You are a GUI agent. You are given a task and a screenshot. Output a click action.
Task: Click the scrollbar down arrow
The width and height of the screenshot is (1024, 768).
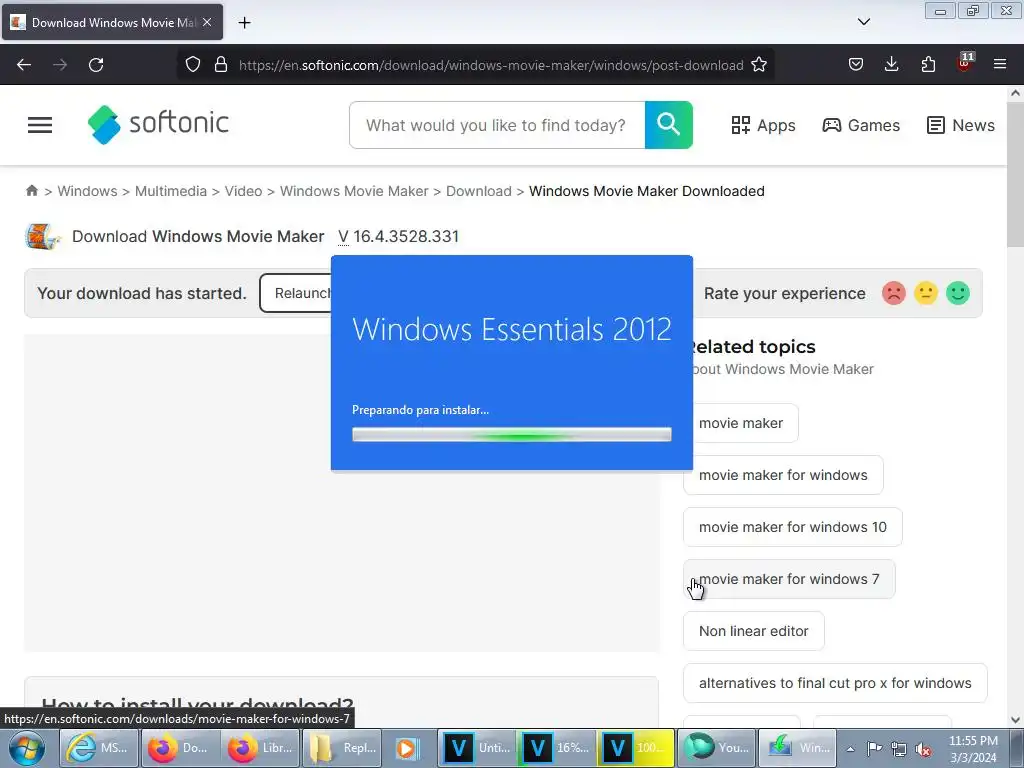click(1015, 720)
